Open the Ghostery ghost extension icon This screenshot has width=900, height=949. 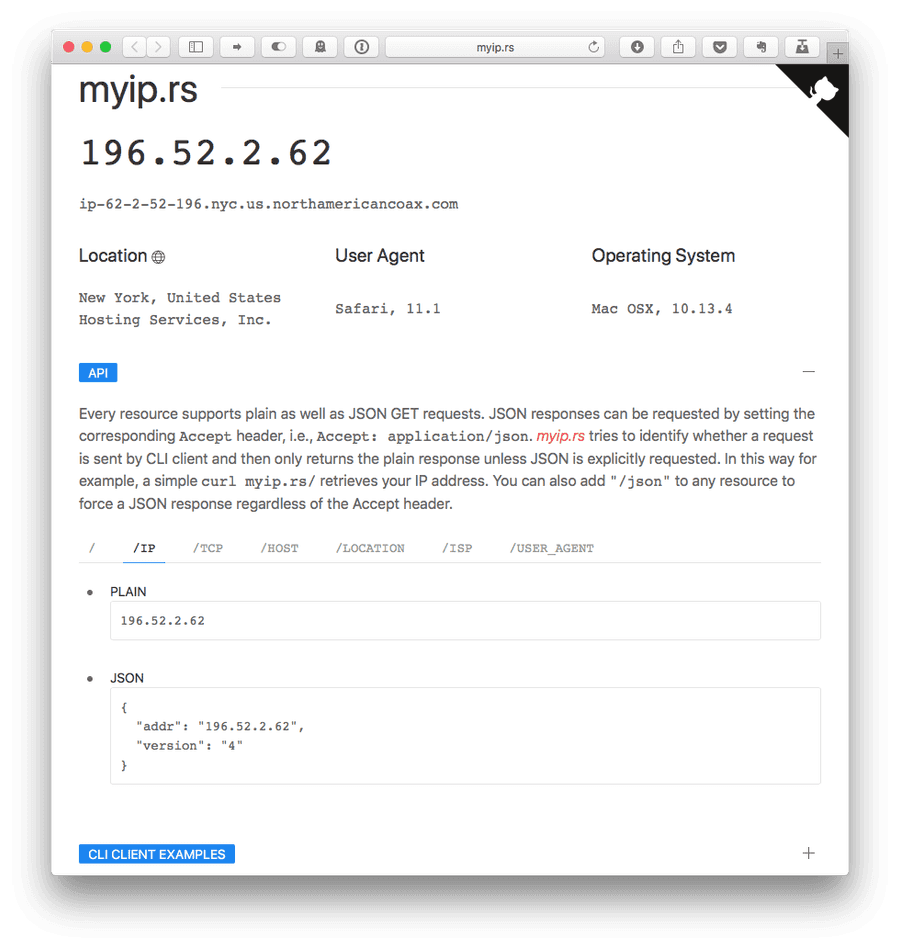320,47
